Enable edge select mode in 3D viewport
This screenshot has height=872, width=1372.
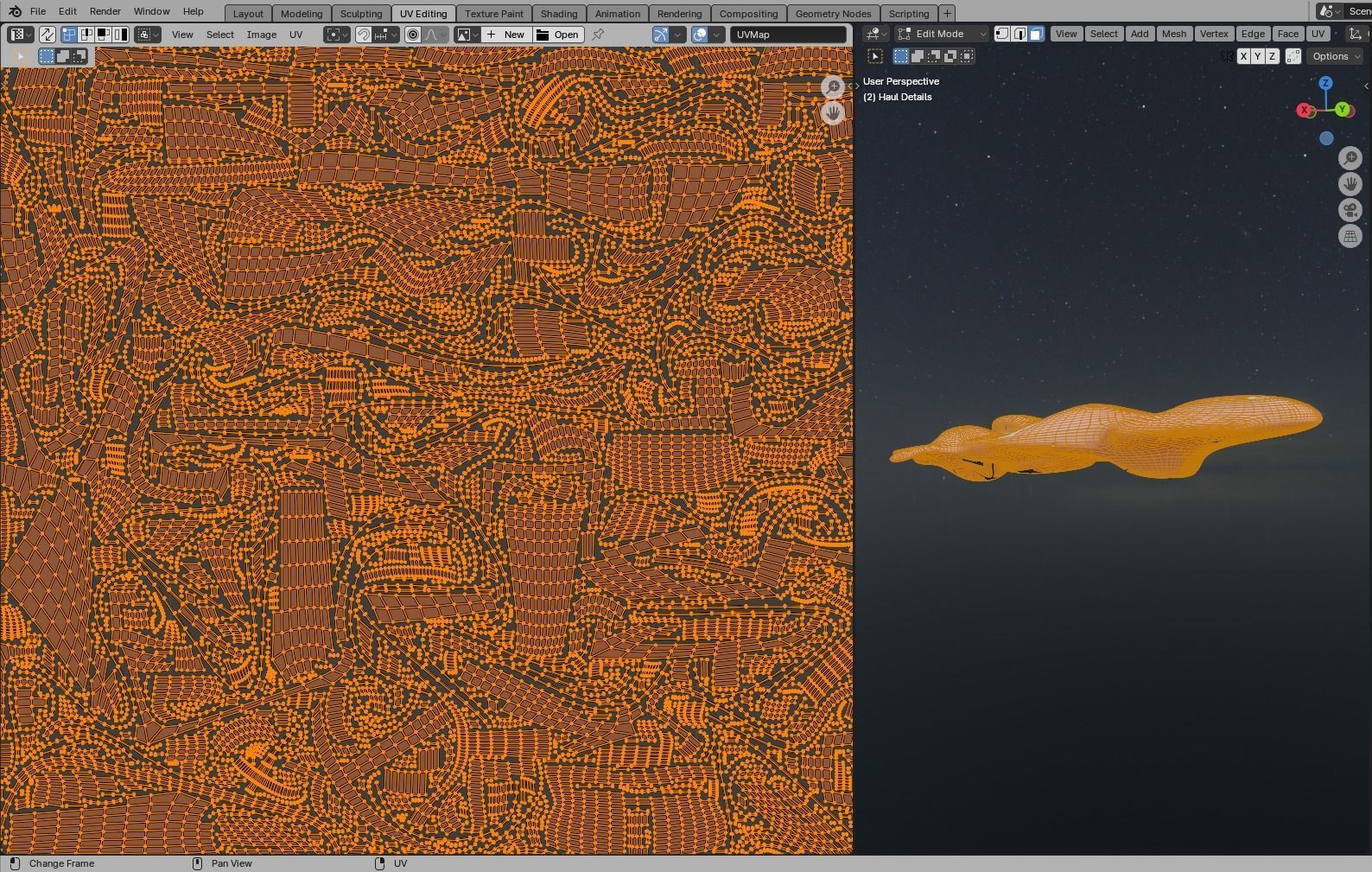point(1019,34)
